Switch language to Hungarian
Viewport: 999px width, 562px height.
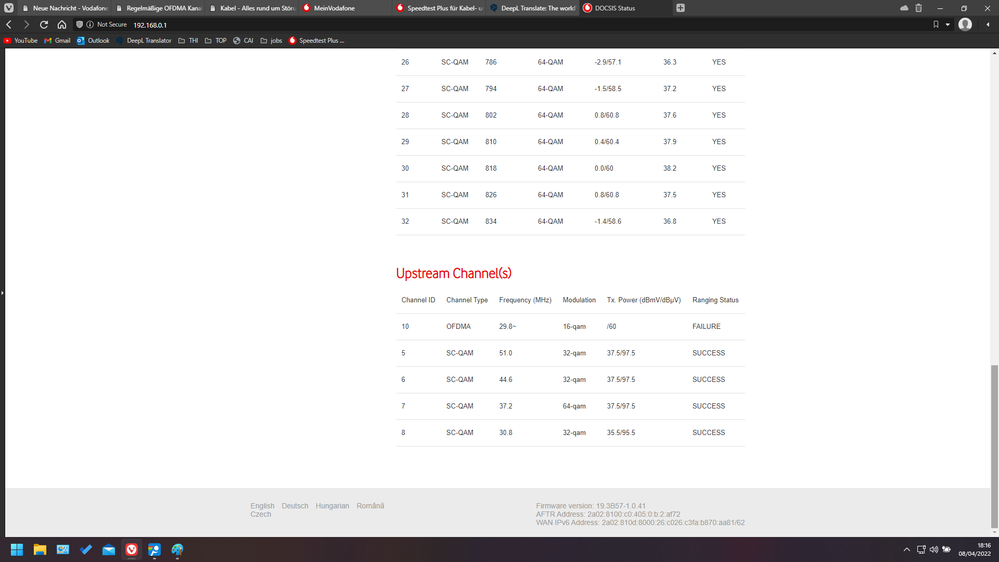pyautogui.click(x=333, y=506)
